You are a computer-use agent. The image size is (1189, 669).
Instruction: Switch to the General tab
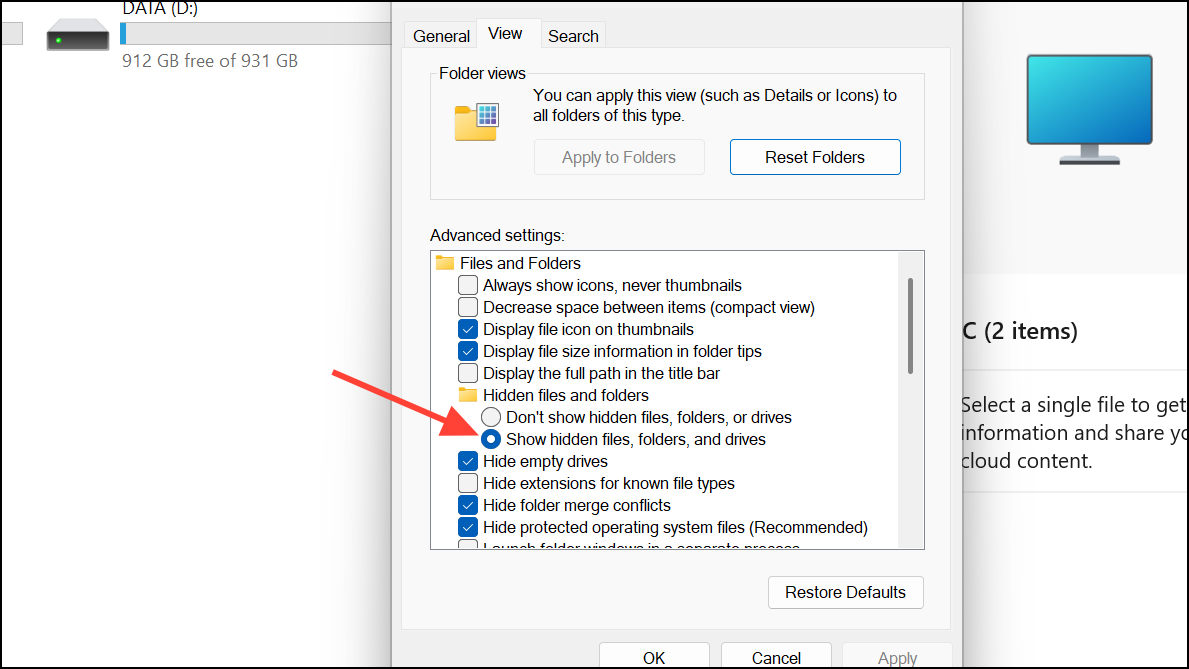tap(441, 36)
